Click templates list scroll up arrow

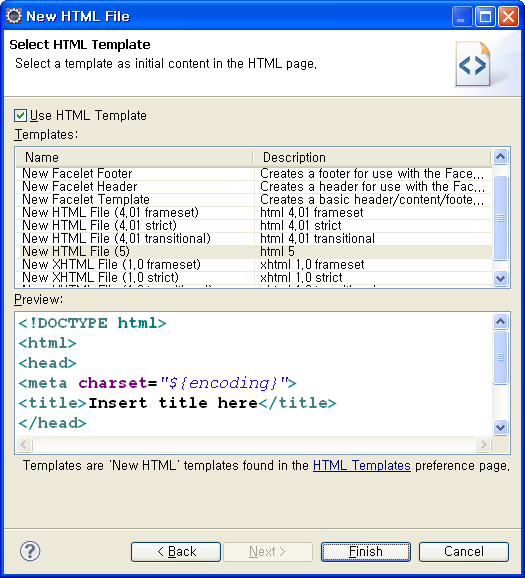click(501, 156)
